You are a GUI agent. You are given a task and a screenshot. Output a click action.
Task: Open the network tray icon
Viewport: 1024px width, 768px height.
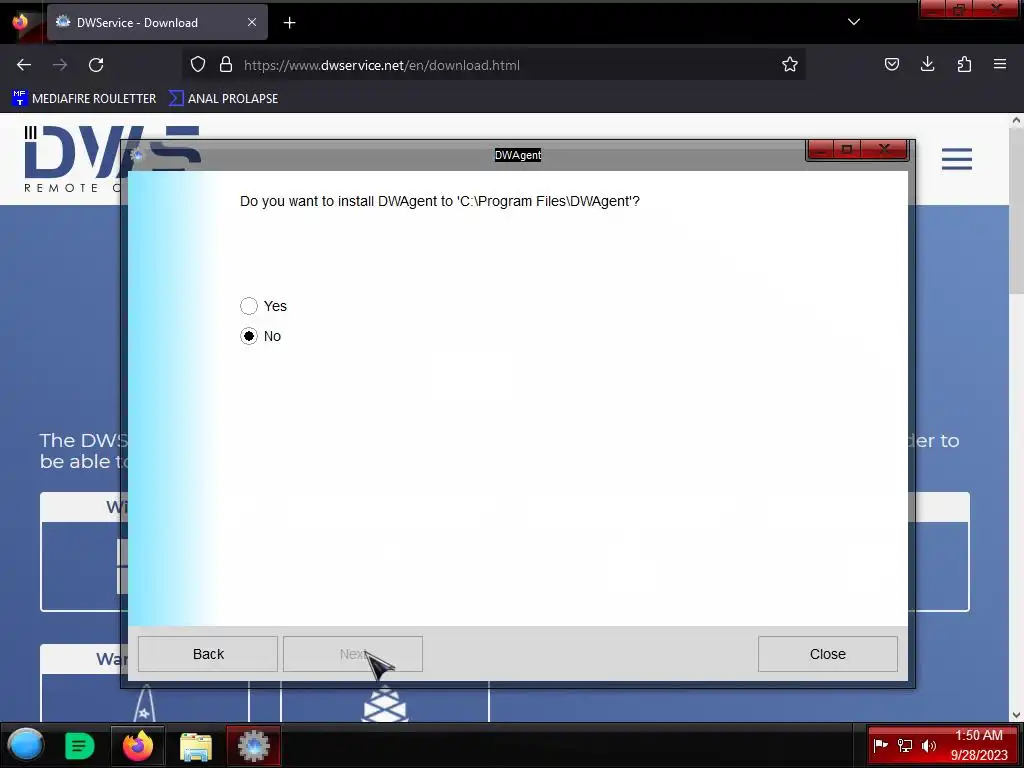pyautogui.click(x=905, y=745)
